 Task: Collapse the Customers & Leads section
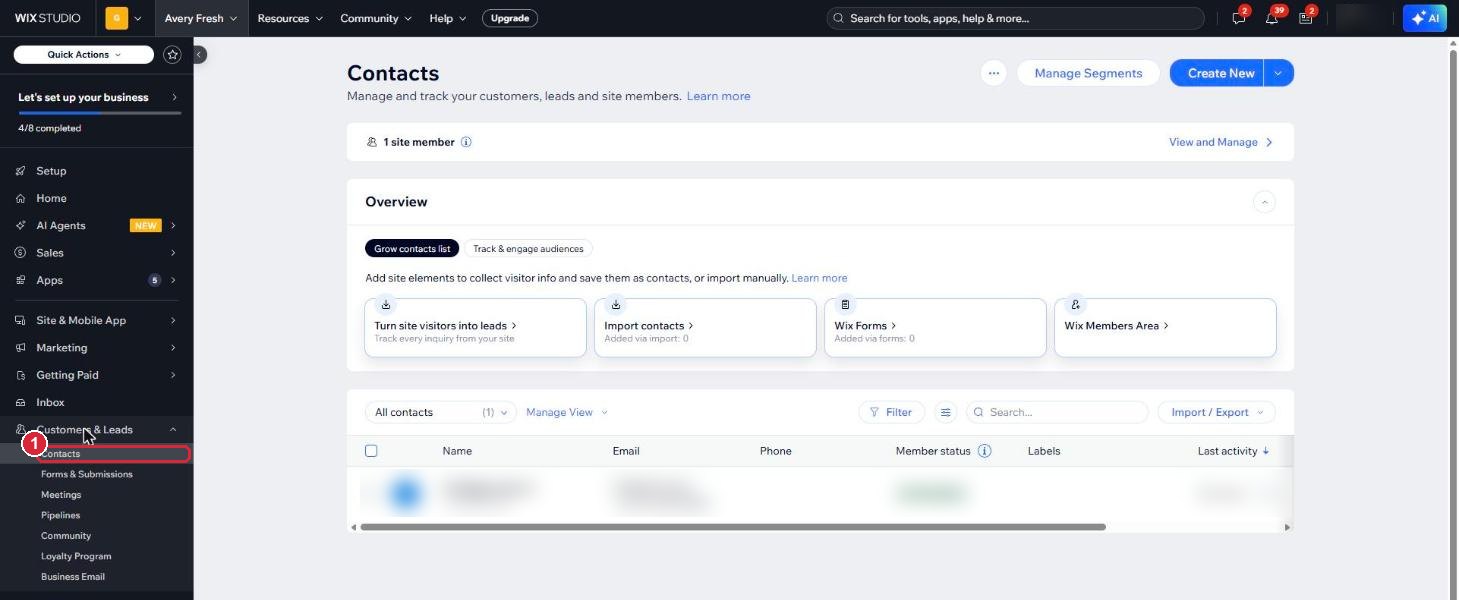coord(173,430)
